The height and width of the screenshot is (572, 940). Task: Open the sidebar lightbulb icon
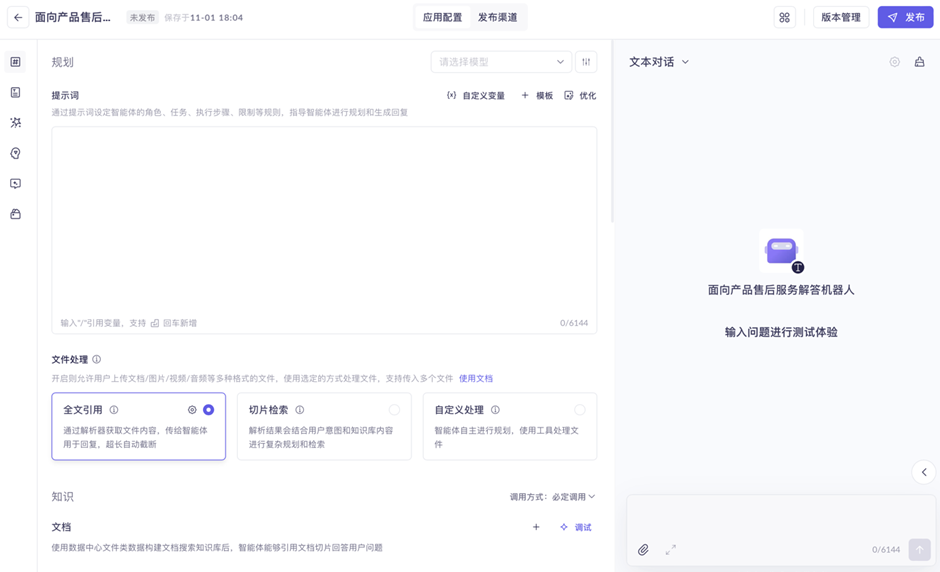click(16, 153)
